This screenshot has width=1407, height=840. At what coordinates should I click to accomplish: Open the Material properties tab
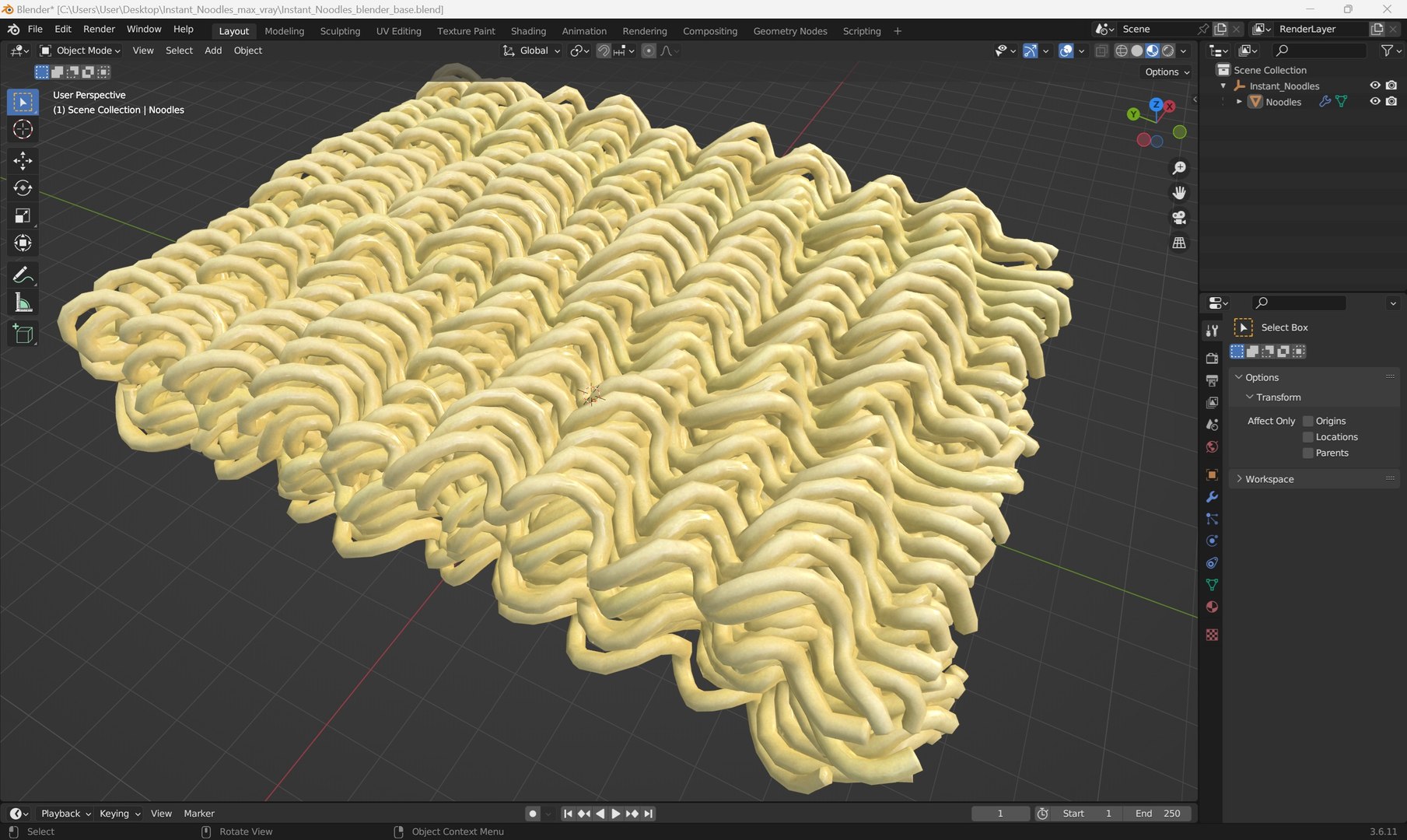[1212, 607]
